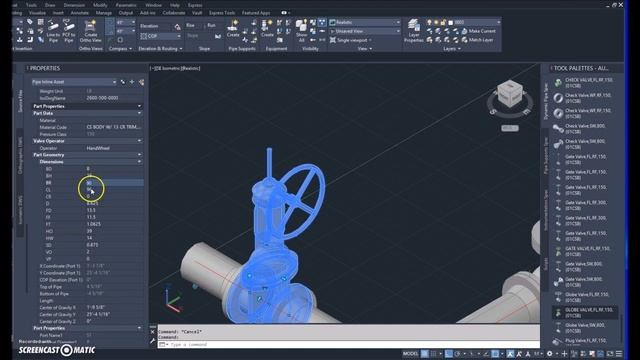This screenshot has width=640, height=360.
Task: Toggle clean screen icon in status bar
Action: pyautogui.click(x=610, y=353)
